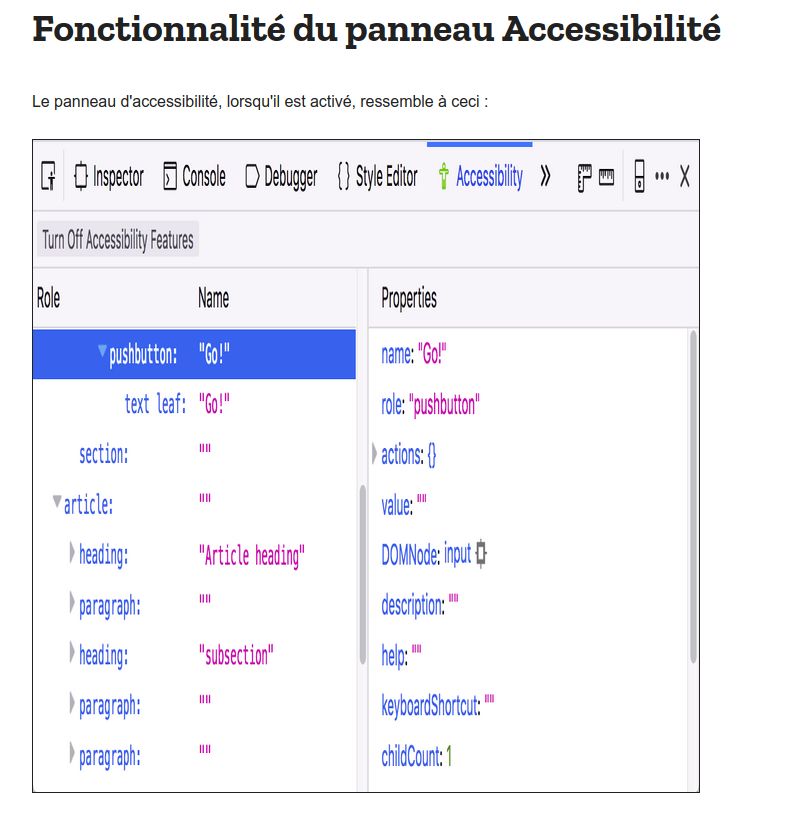The width and height of the screenshot is (792, 815).
Task: Click the DOMNode input target icon
Action: pos(481,553)
